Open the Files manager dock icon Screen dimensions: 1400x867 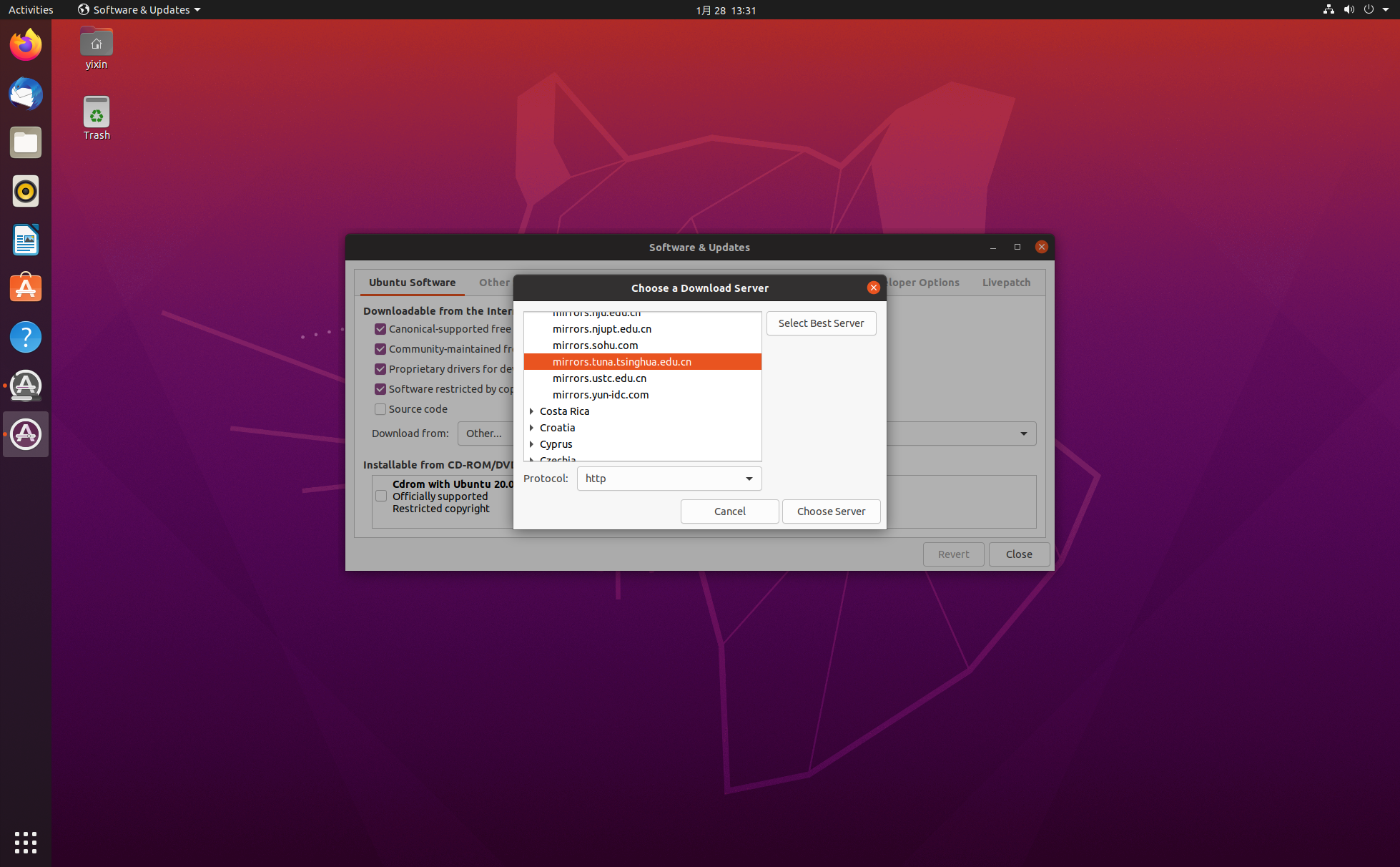pos(26,143)
